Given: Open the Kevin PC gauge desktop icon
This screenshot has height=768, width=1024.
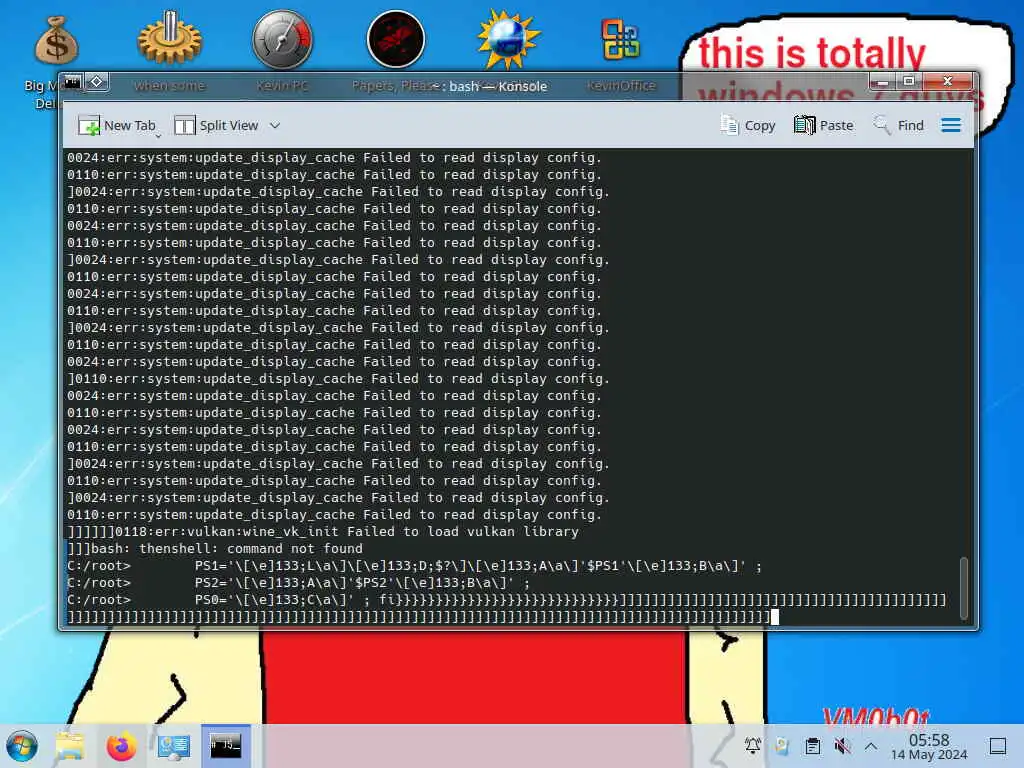Looking at the screenshot, I should pos(282,39).
